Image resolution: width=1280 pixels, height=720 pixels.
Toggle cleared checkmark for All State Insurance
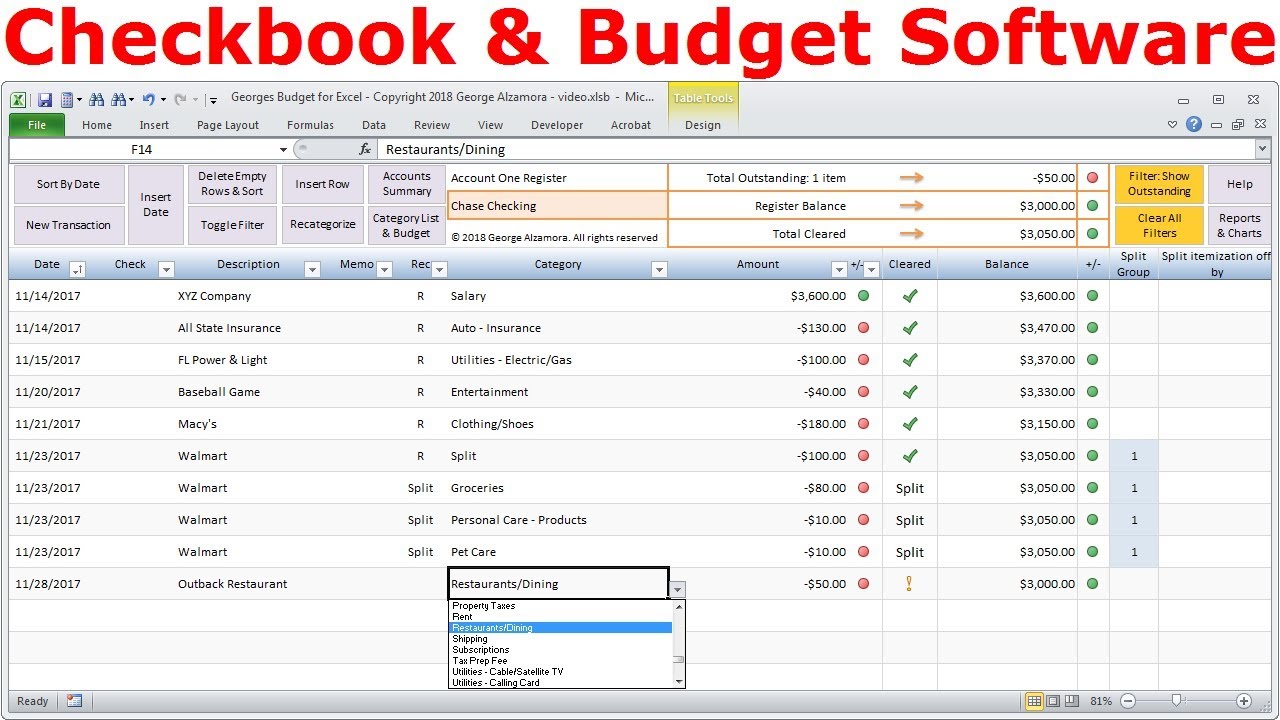tap(909, 328)
